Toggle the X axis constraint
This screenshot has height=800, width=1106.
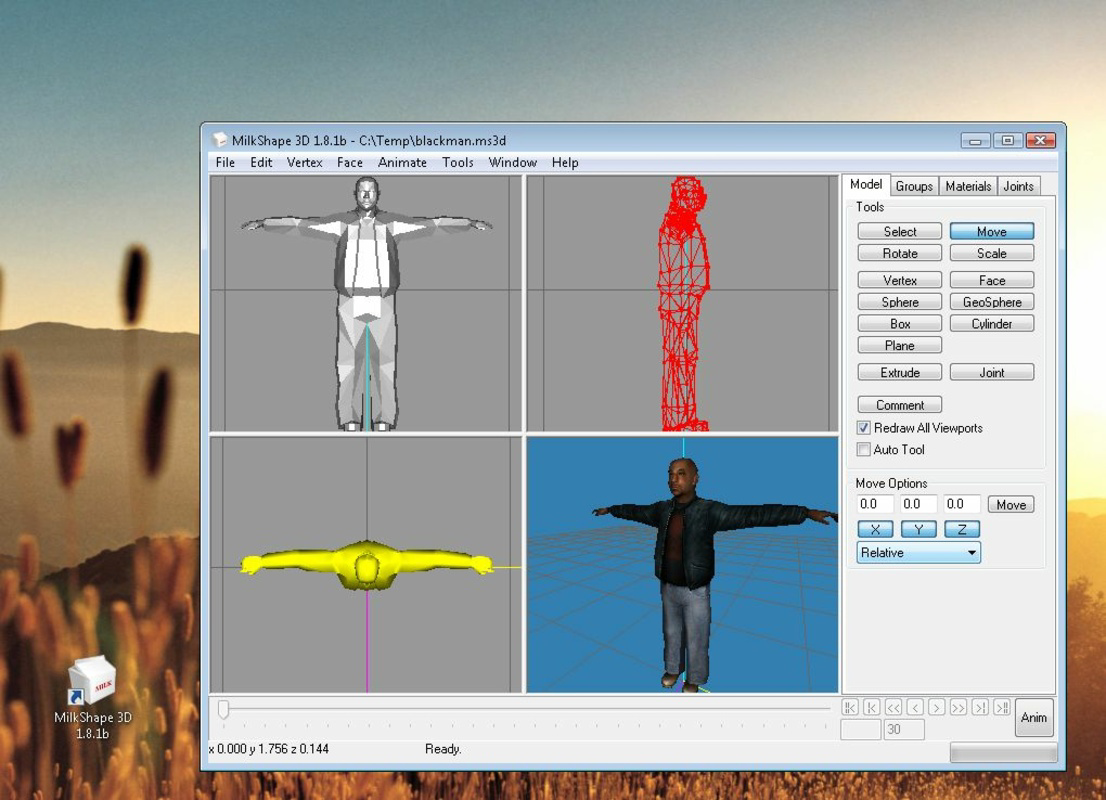[x=876, y=529]
